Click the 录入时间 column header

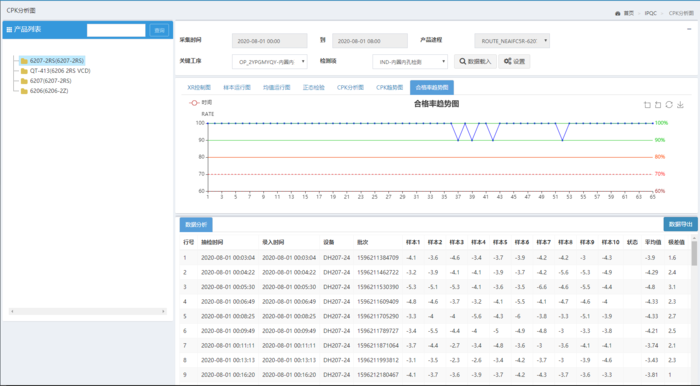click(x=273, y=242)
